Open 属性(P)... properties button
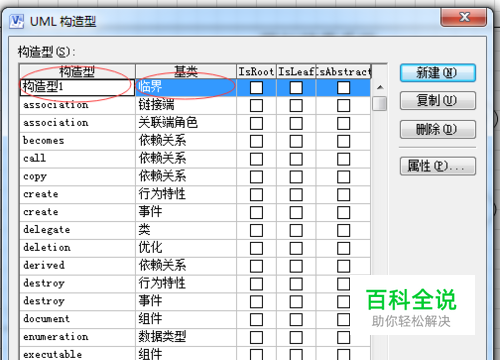Viewport: 500px width, 360px height. point(438,166)
